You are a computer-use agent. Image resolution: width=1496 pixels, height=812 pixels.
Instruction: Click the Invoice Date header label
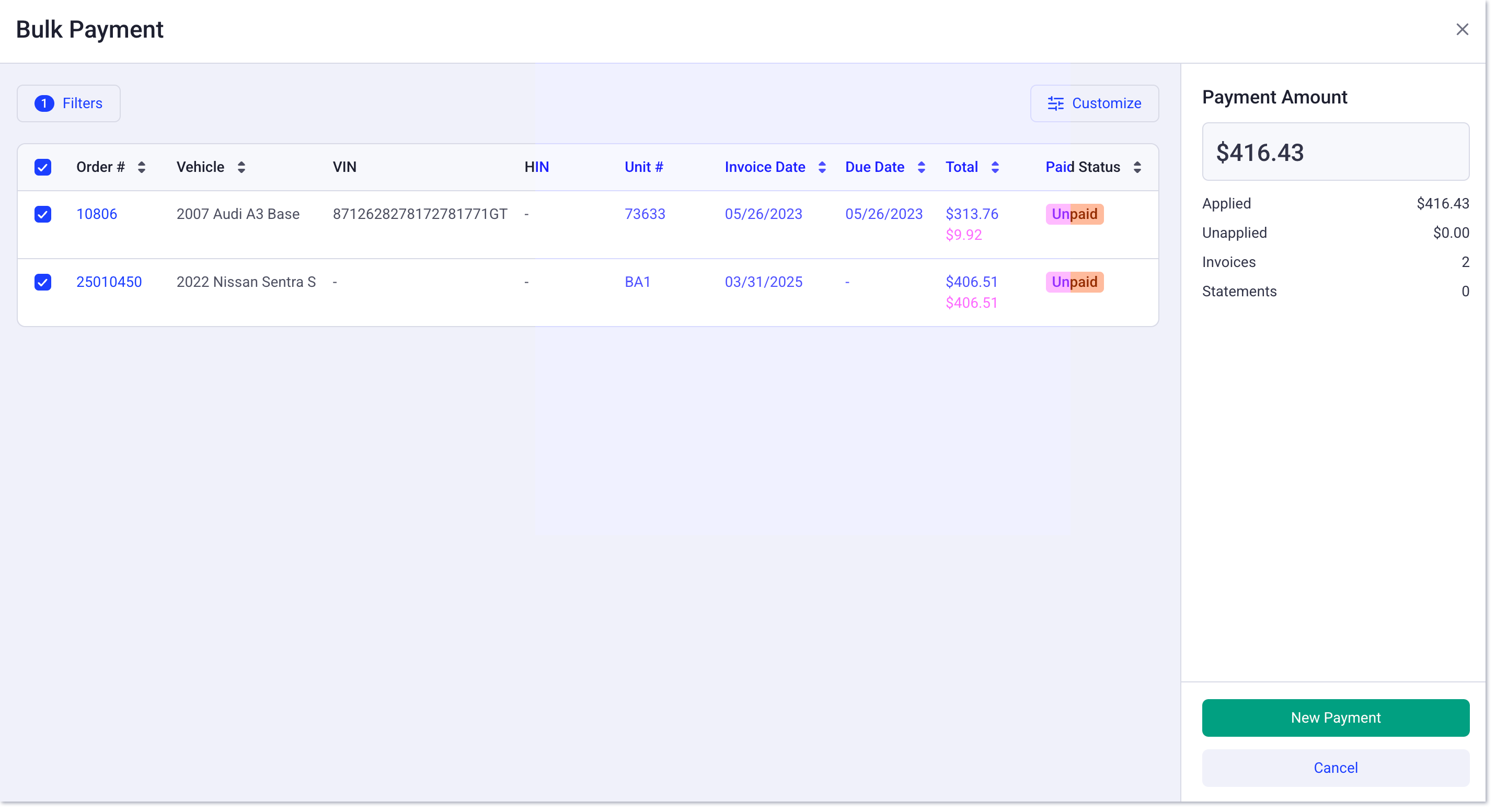(x=765, y=167)
